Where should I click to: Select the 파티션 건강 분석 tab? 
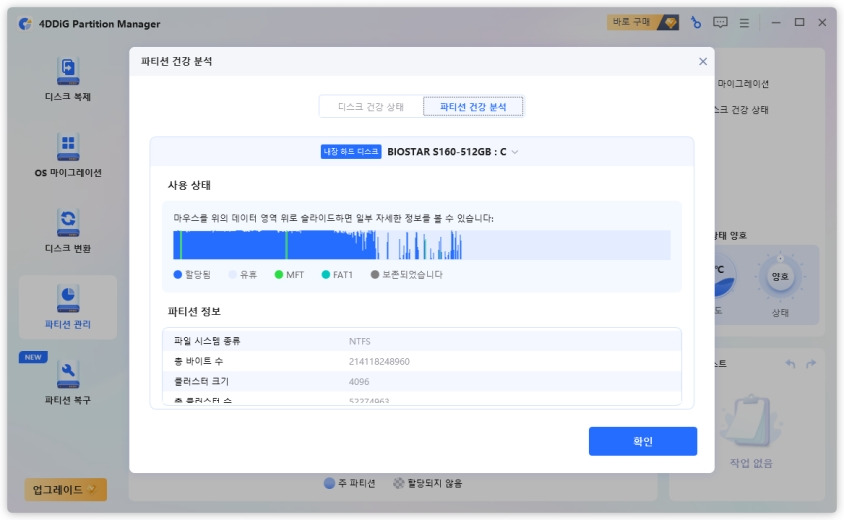473,107
